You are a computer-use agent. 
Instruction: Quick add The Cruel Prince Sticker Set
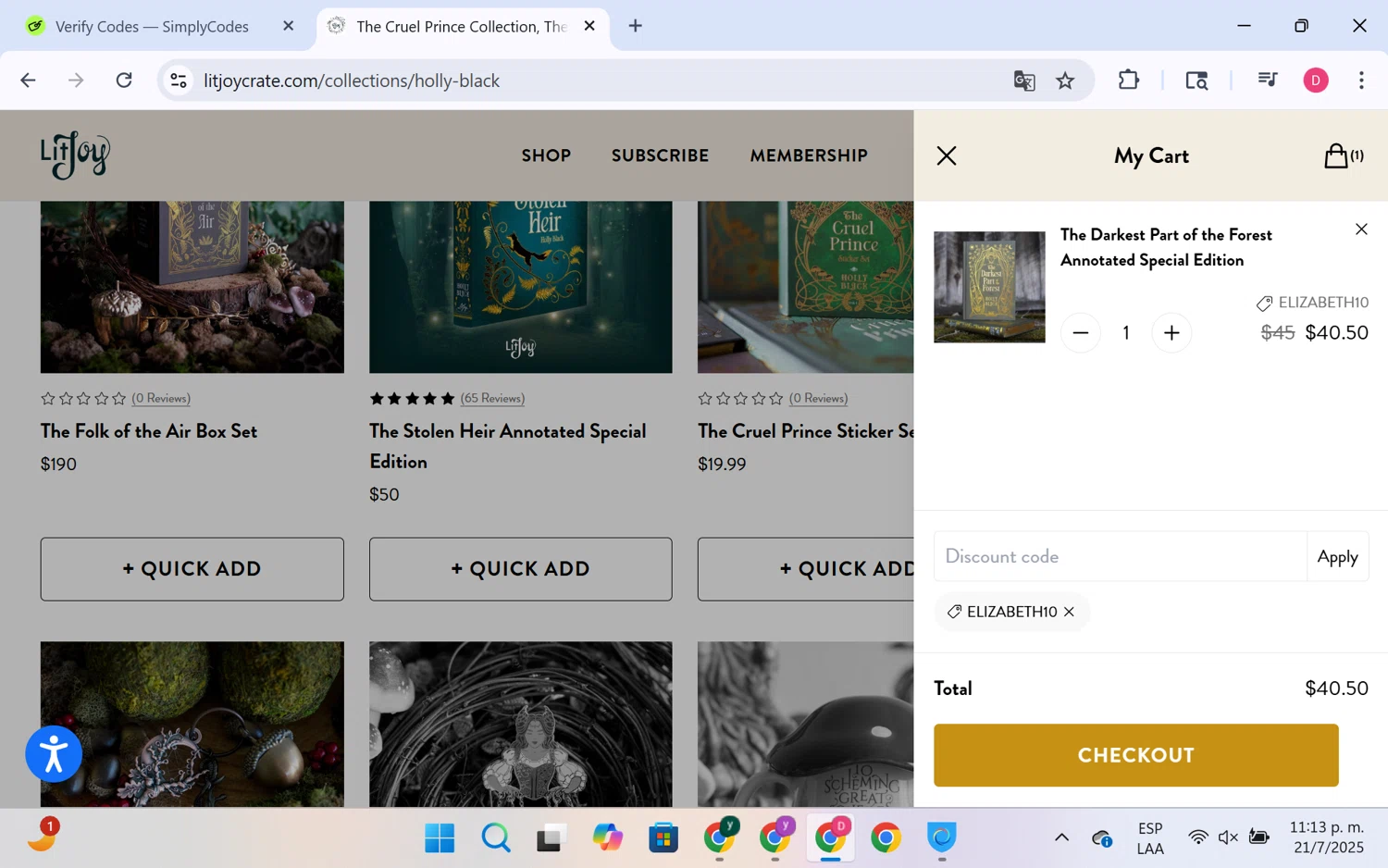pos(805,569)
